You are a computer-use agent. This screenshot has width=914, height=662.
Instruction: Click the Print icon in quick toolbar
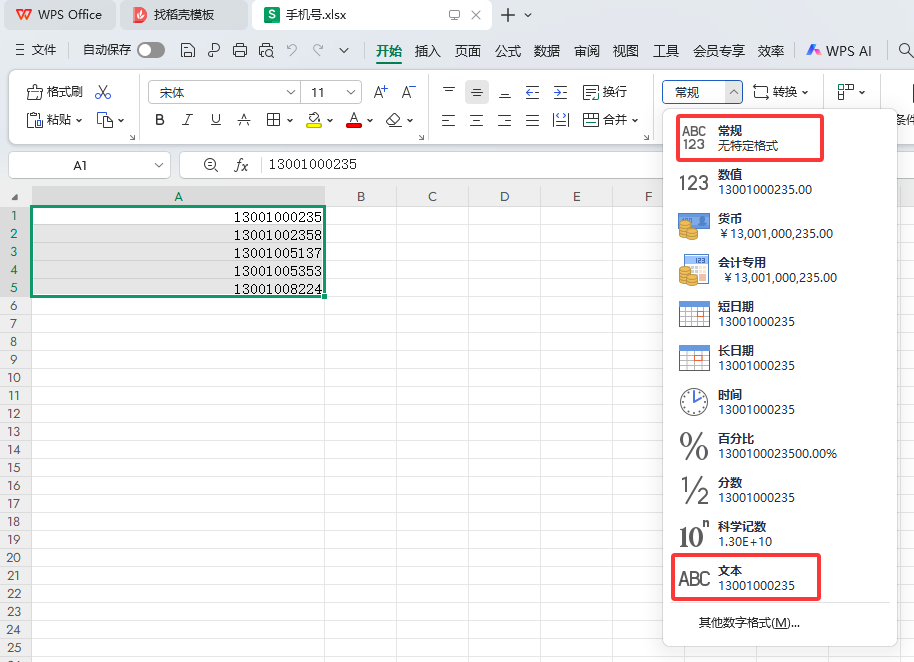(x=240, y=50)
